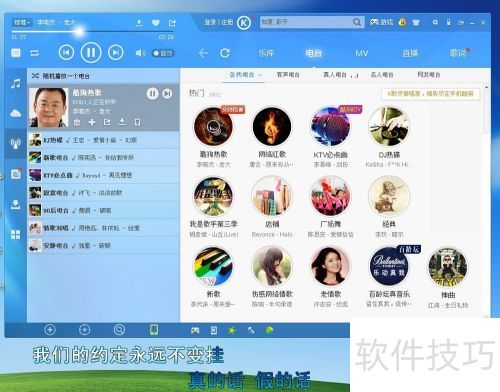Open the DJ热碟 station thumbnail

[389, 127]
